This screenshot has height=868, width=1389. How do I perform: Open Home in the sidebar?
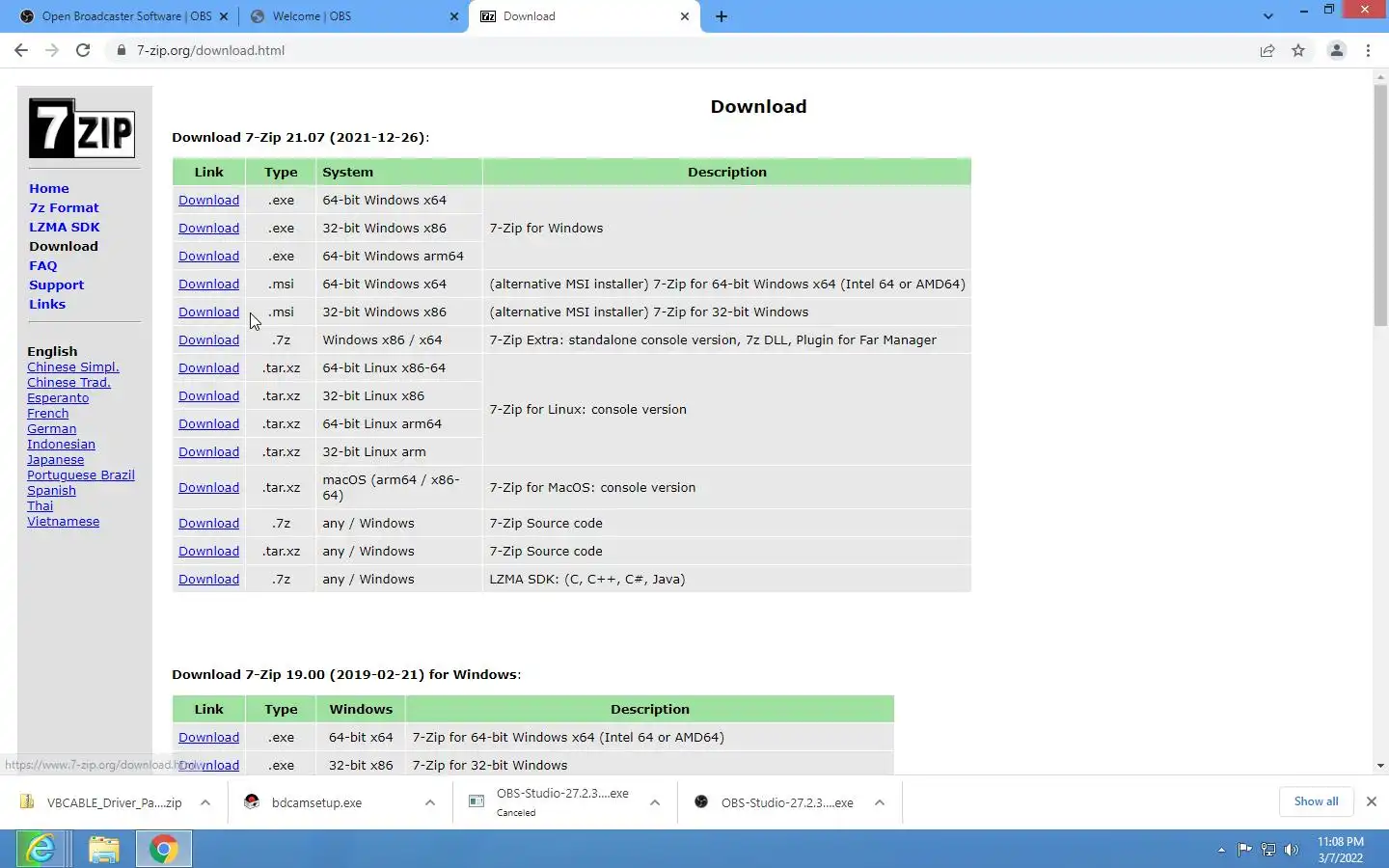point(49,188)
